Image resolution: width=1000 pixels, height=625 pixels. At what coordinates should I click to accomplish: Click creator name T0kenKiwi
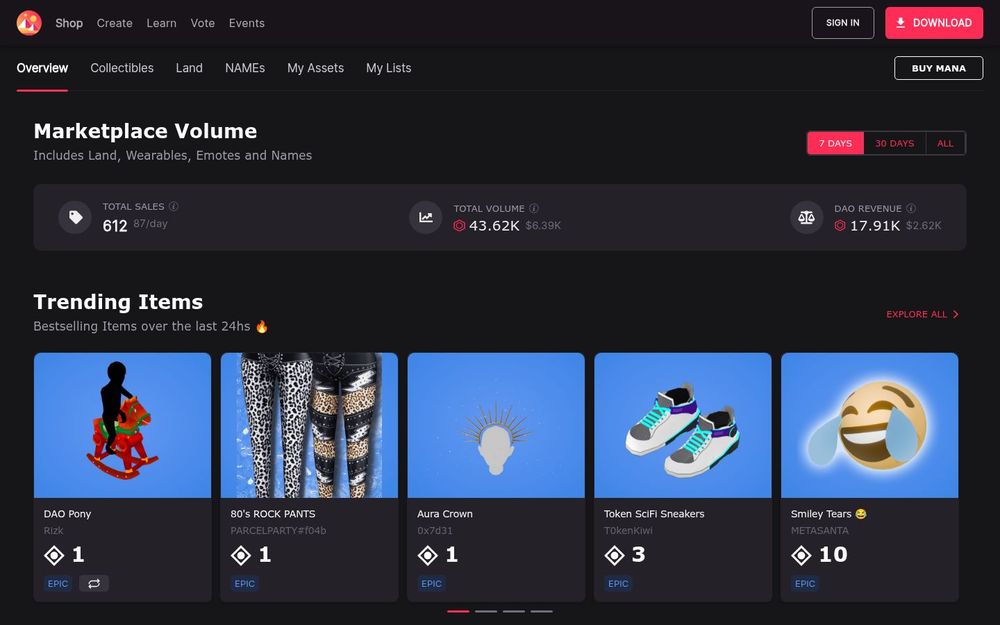628,531
